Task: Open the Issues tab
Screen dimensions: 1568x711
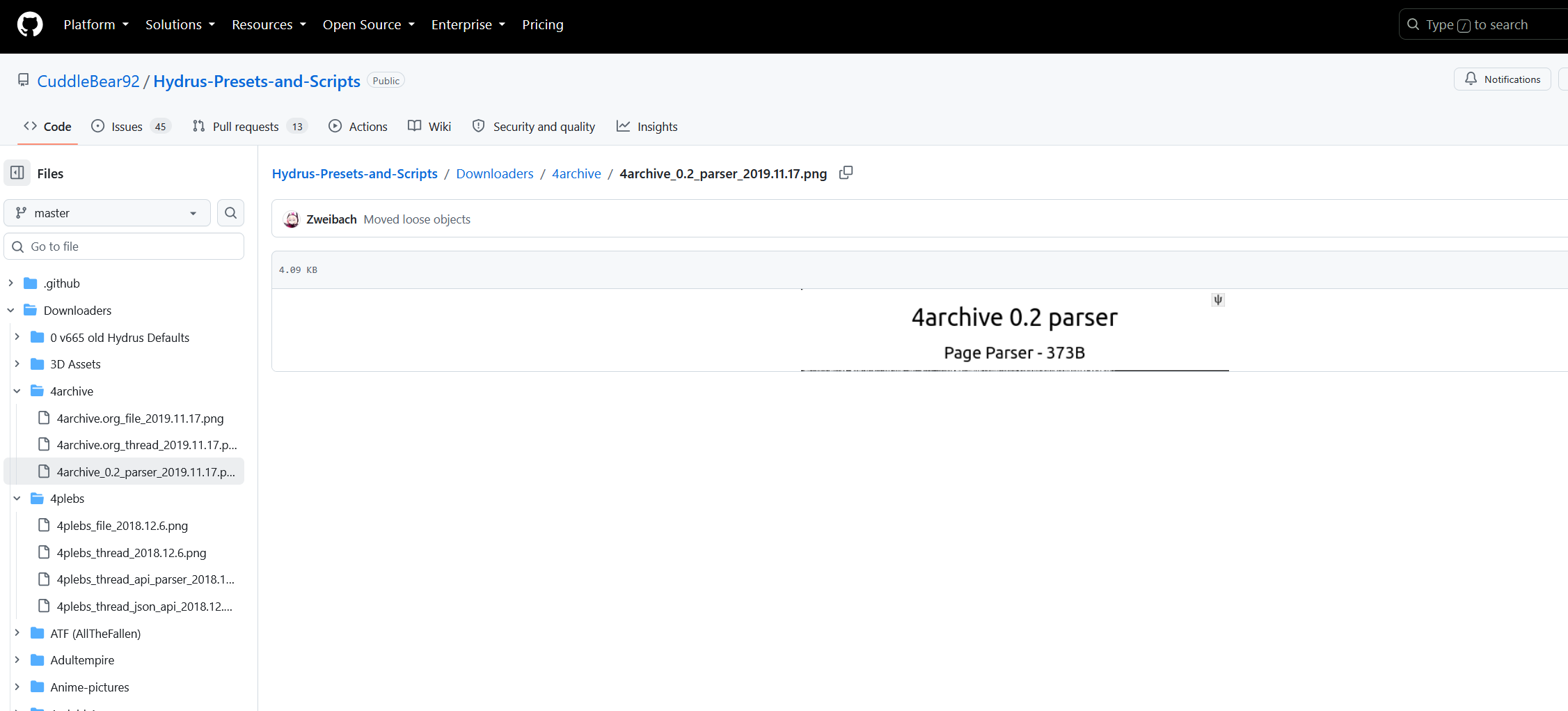Action: coord(130,126)
